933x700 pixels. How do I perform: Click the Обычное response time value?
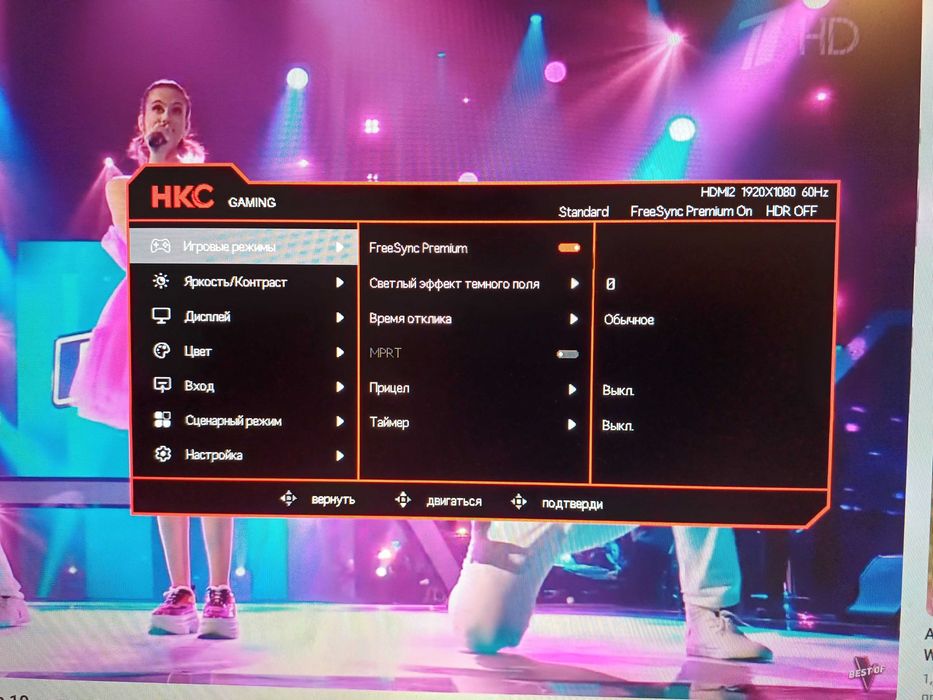pyautogui.click(x=629, y=320)
